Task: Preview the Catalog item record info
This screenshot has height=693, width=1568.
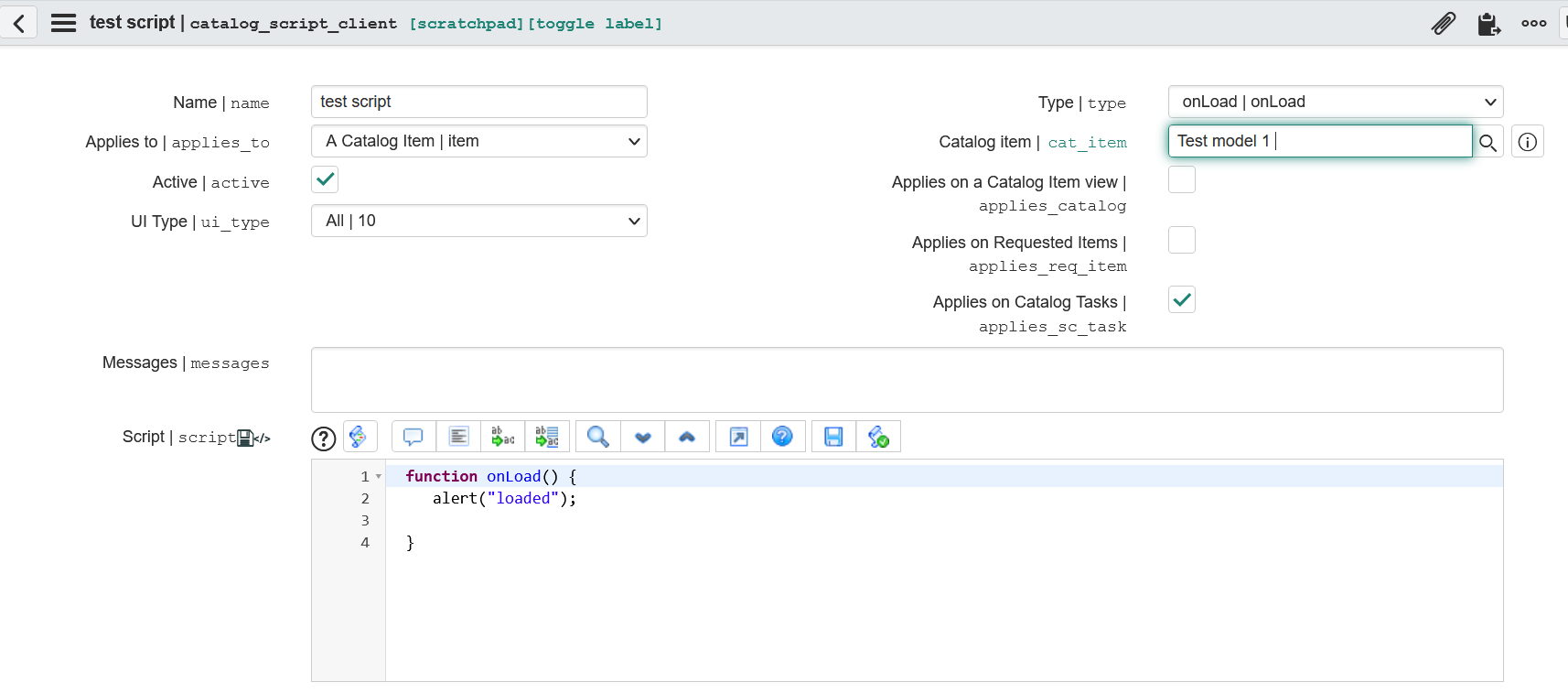Action: pyautogui.click(x=1528, y=142)
